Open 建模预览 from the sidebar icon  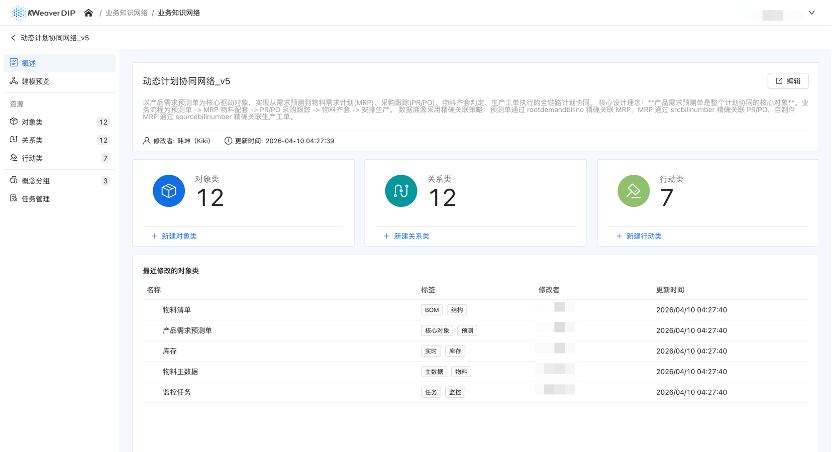tap(14, 81)
